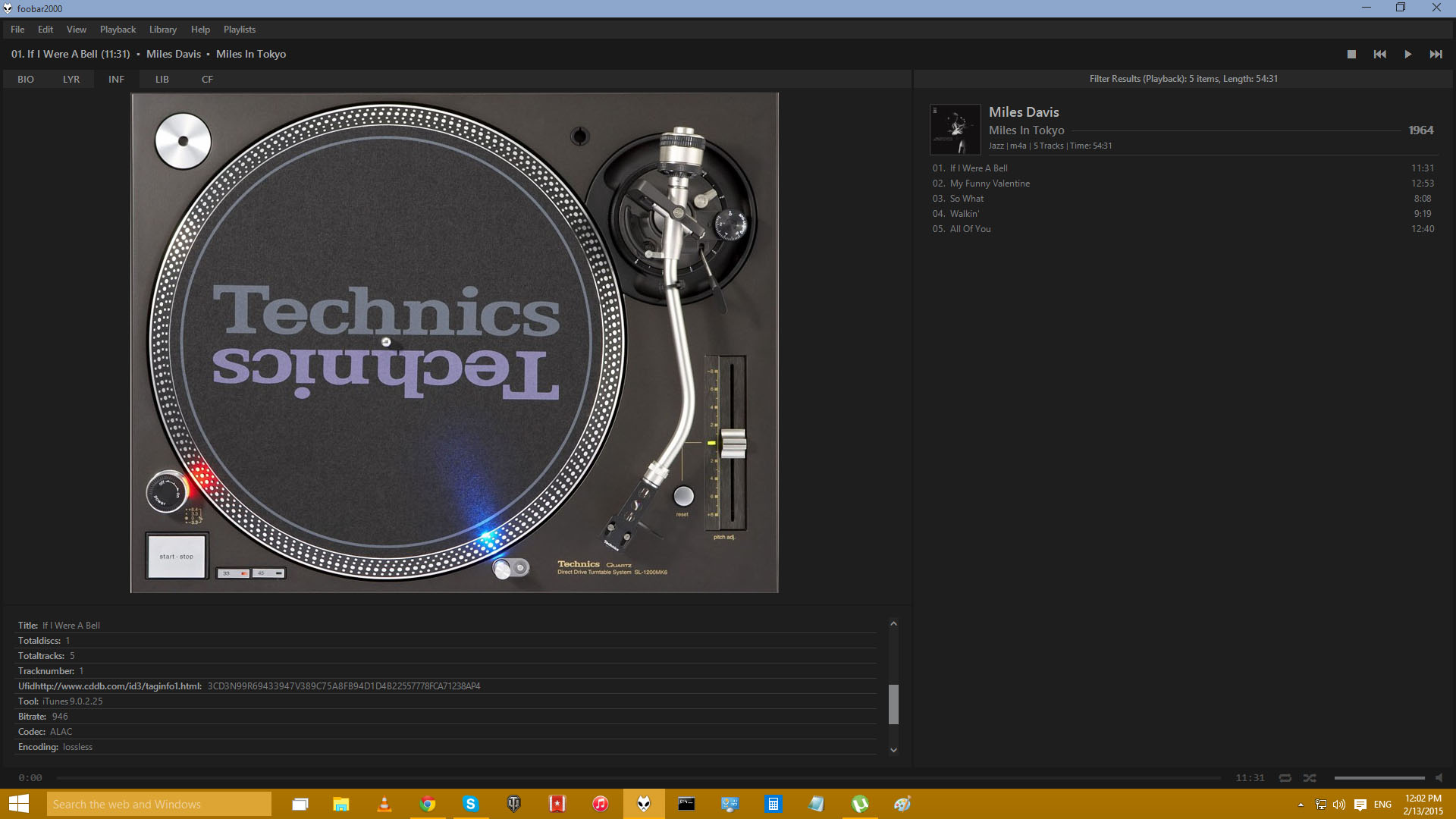Open the Playlists menu

pos(239,30)
